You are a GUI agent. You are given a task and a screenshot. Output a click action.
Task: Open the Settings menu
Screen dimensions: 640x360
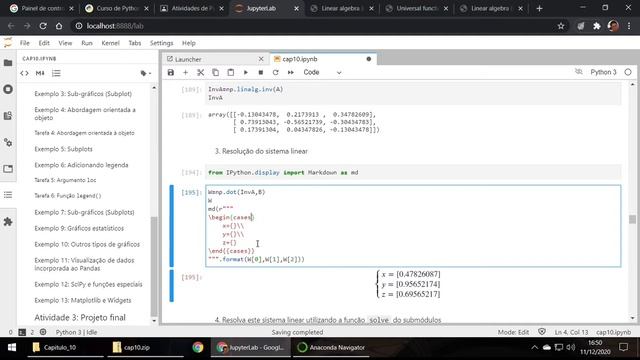click(161, 43)
